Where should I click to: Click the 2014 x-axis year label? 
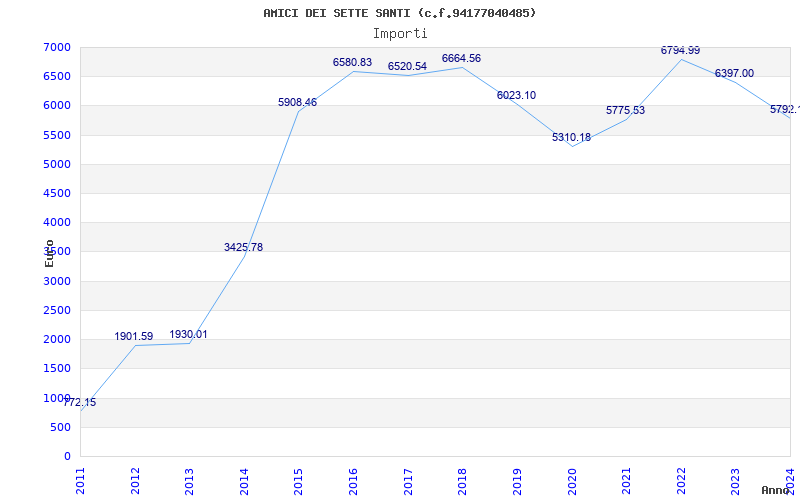pyautogui.click(x=244, y=481)
